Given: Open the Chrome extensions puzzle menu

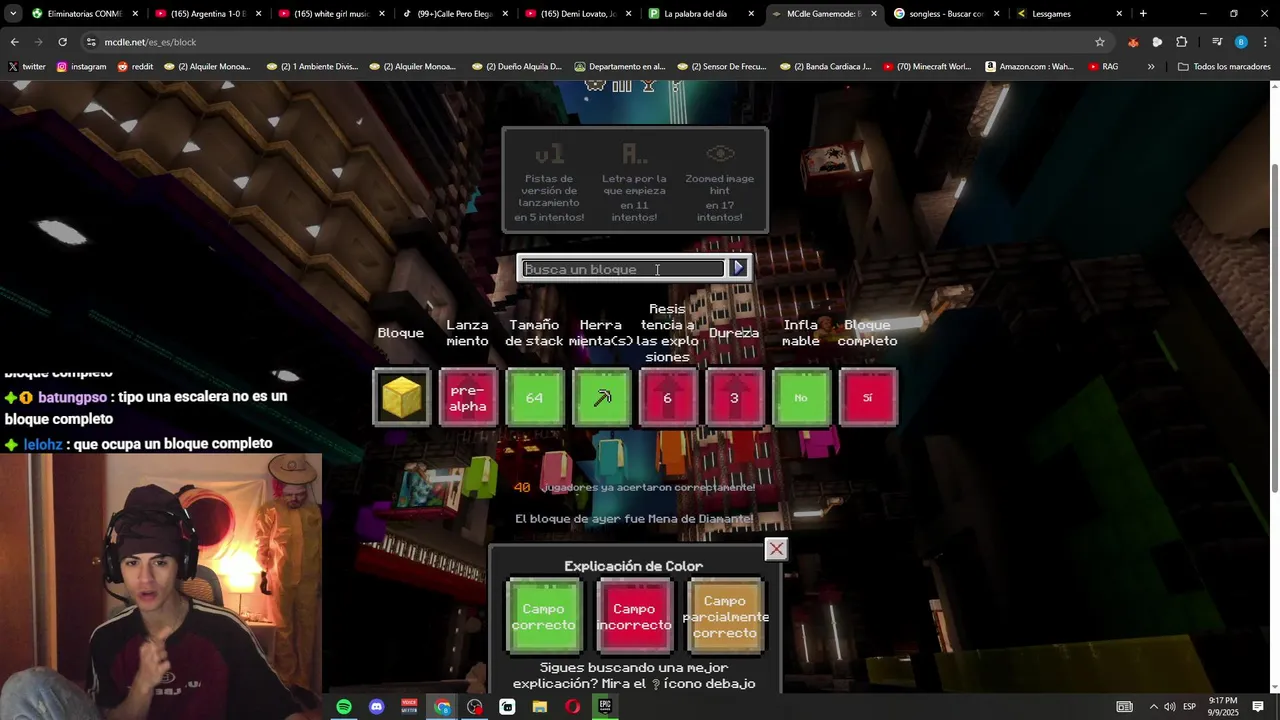Looking at the screenshot, I should click(1181, 42).
